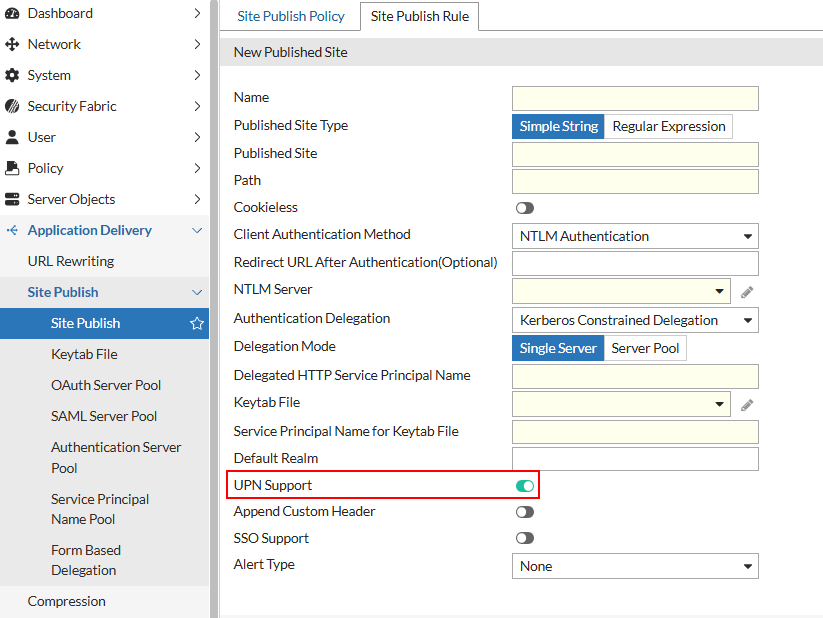Enable the Cookieless toggle
This screenshot has height=618, width=823.
point(524,208)
